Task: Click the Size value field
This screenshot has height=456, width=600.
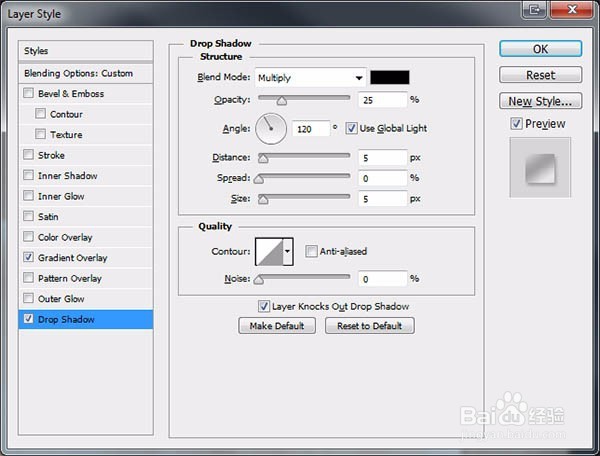Action: (x=382, y=199)
